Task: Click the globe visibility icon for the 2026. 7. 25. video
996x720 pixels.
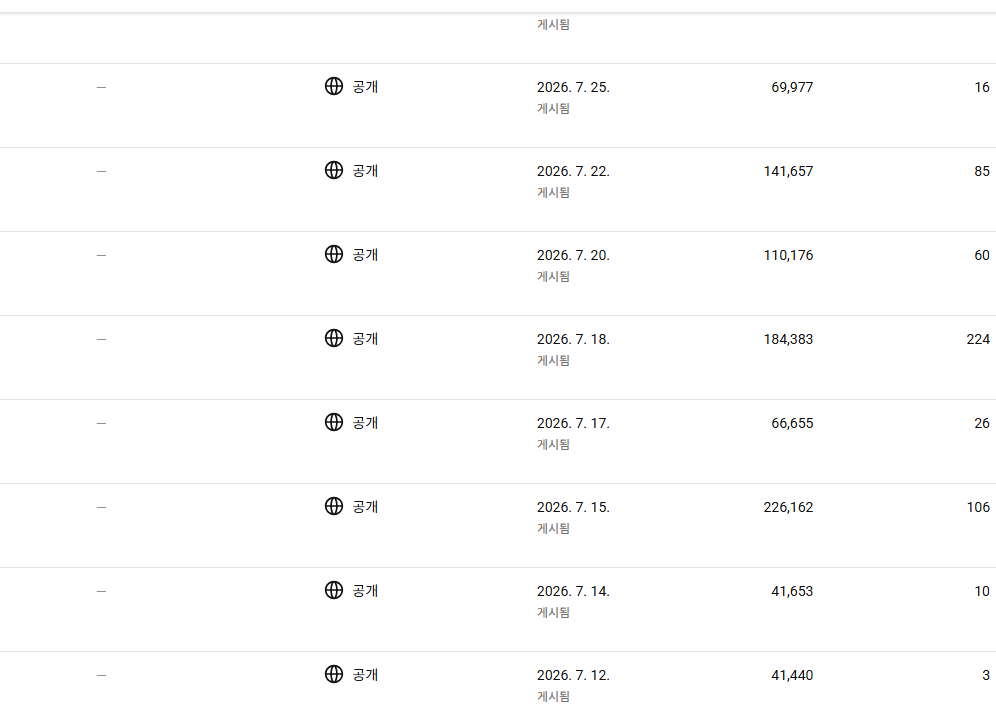Action: click(x=333, y=86)
